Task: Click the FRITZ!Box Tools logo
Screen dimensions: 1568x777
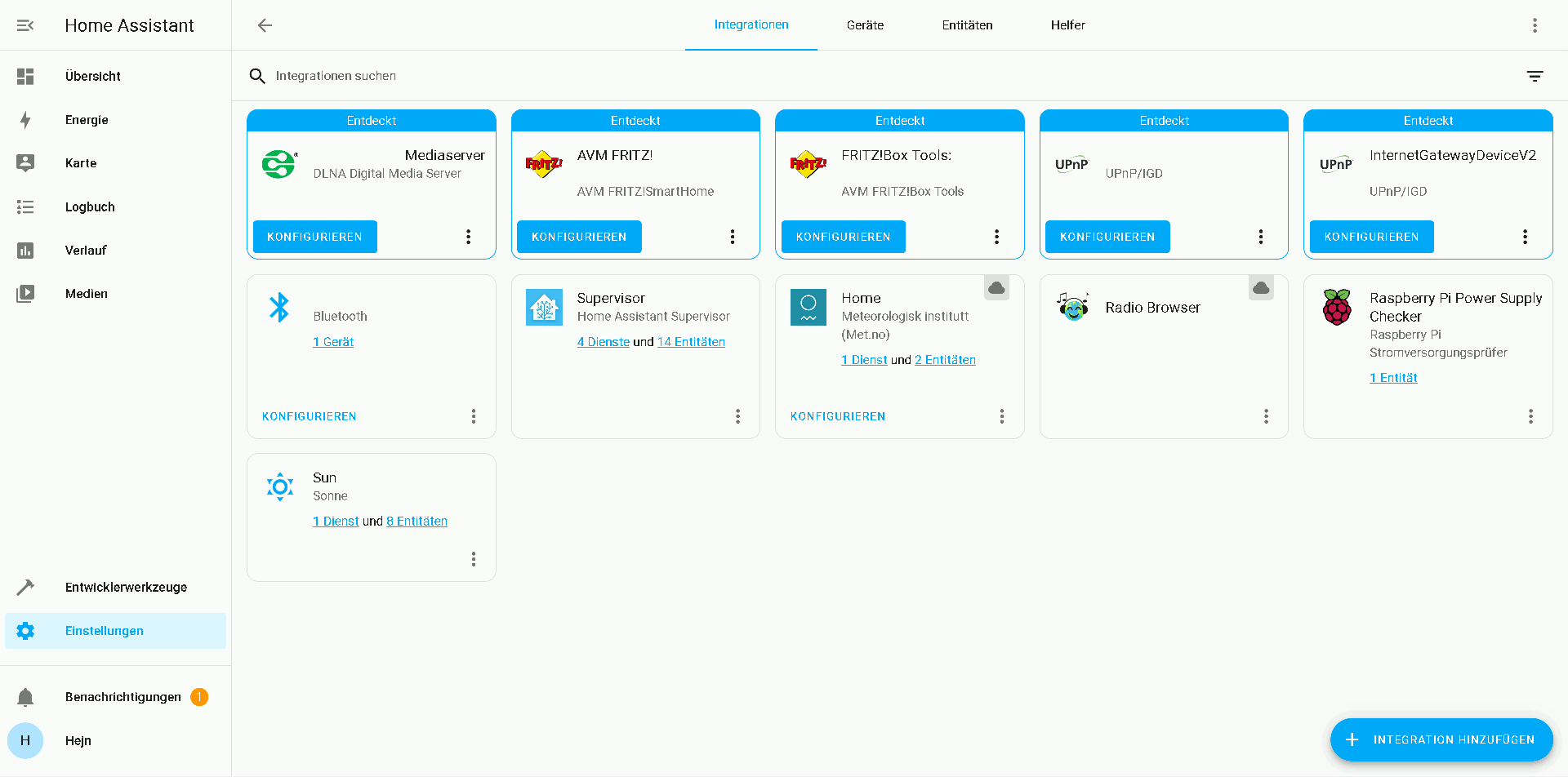Action: click(x=808, y=164)
